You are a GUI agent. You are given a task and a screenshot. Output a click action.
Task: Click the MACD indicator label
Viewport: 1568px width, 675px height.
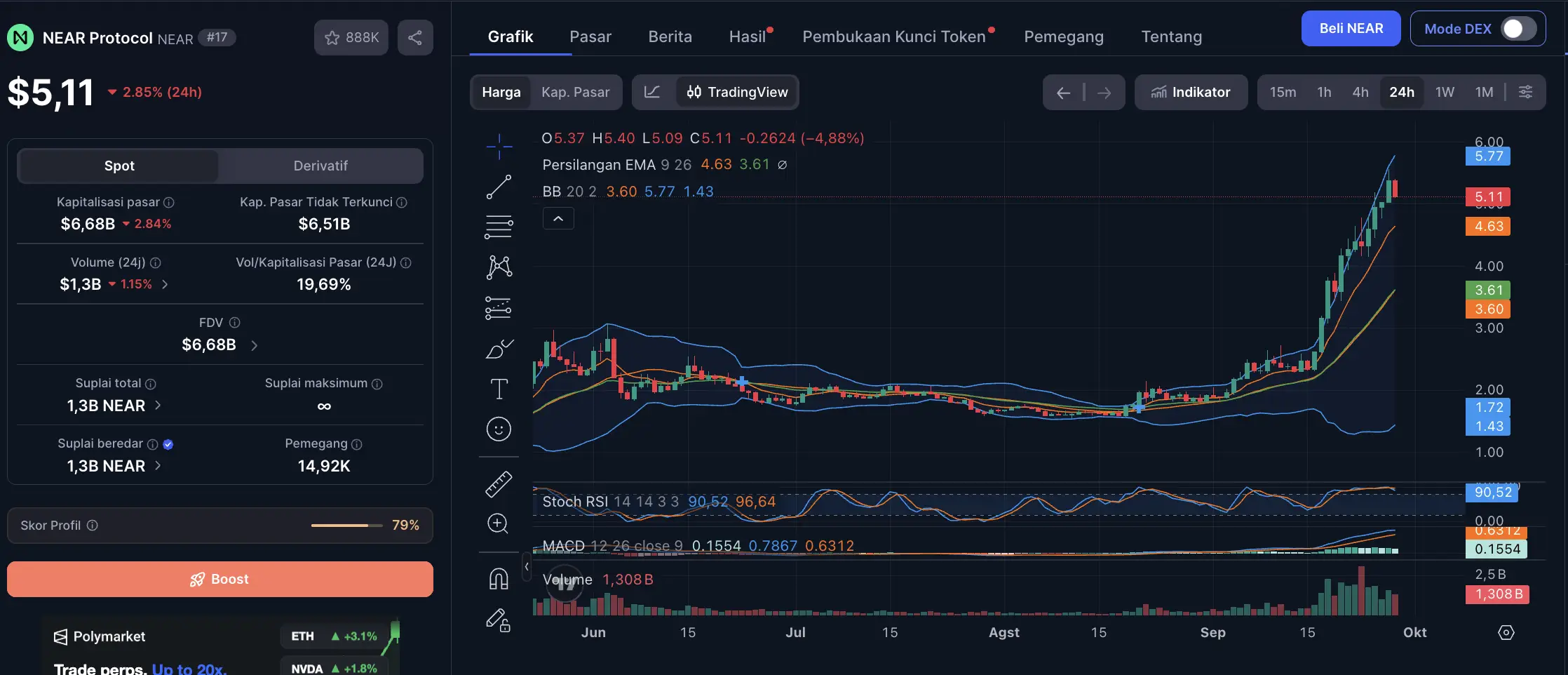point(563,546)
